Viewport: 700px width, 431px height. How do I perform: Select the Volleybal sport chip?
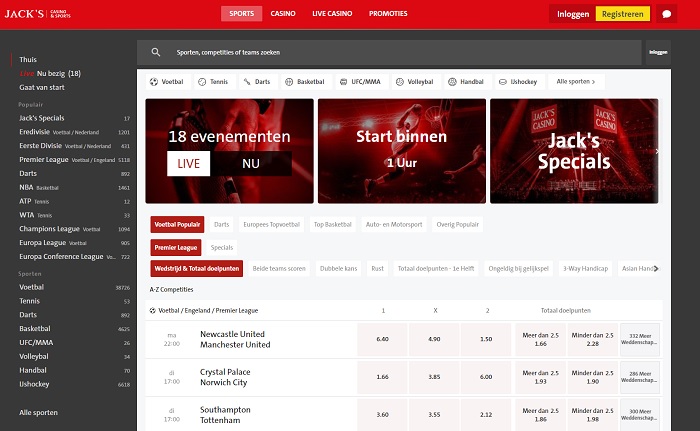click(x=416, y=82)
